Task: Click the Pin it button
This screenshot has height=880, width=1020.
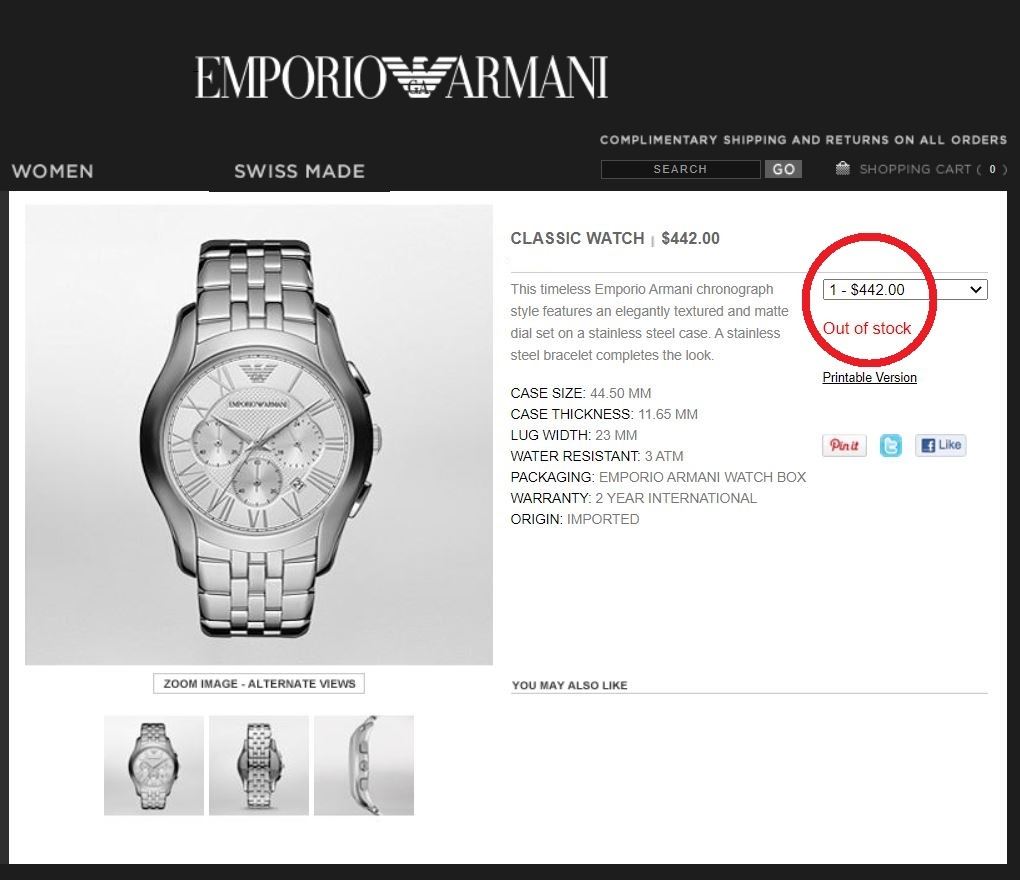Action: [844, 446]
